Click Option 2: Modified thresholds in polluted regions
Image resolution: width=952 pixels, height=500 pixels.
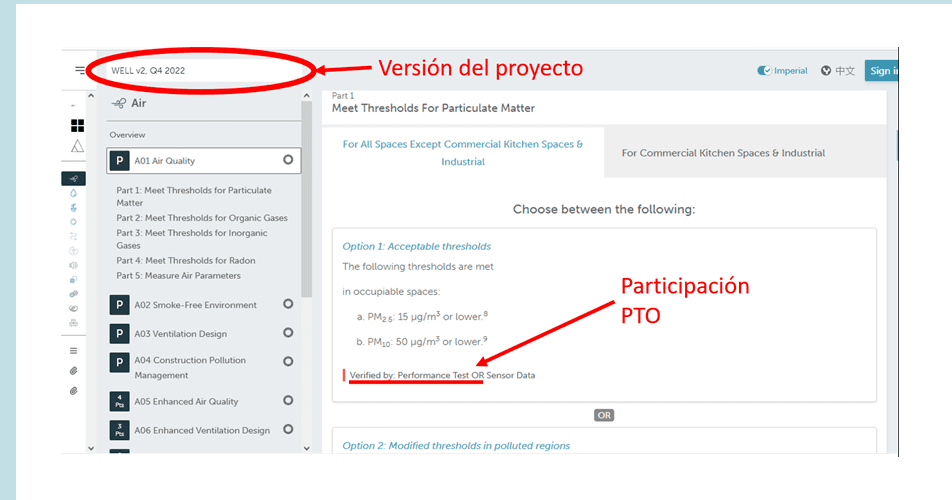[456, 445]
